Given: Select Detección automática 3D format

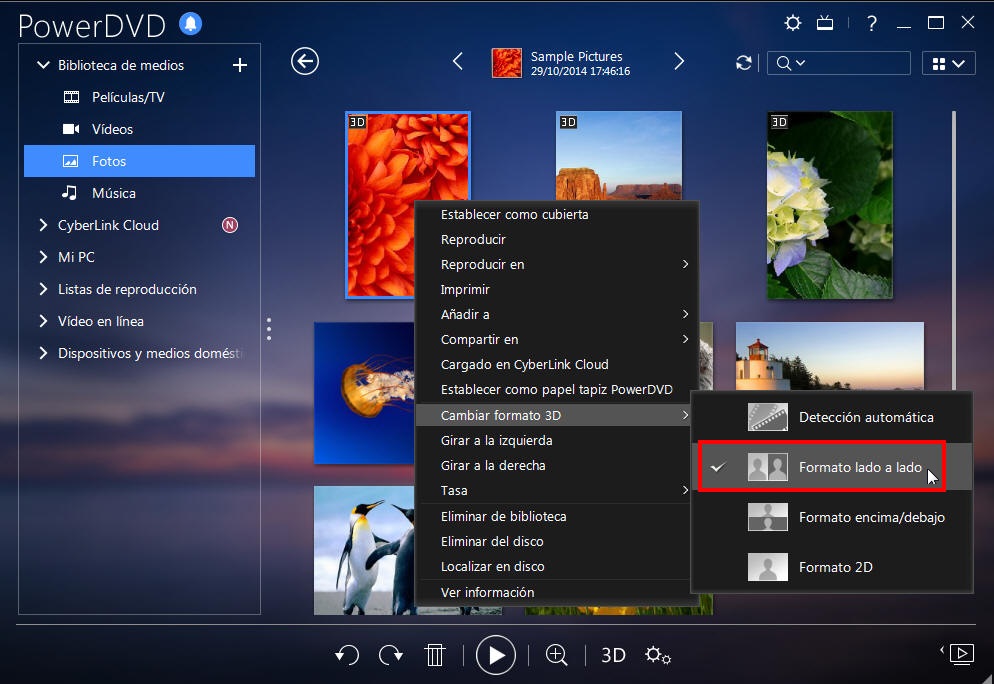Looking at the screenshot, I should [832, 417].
